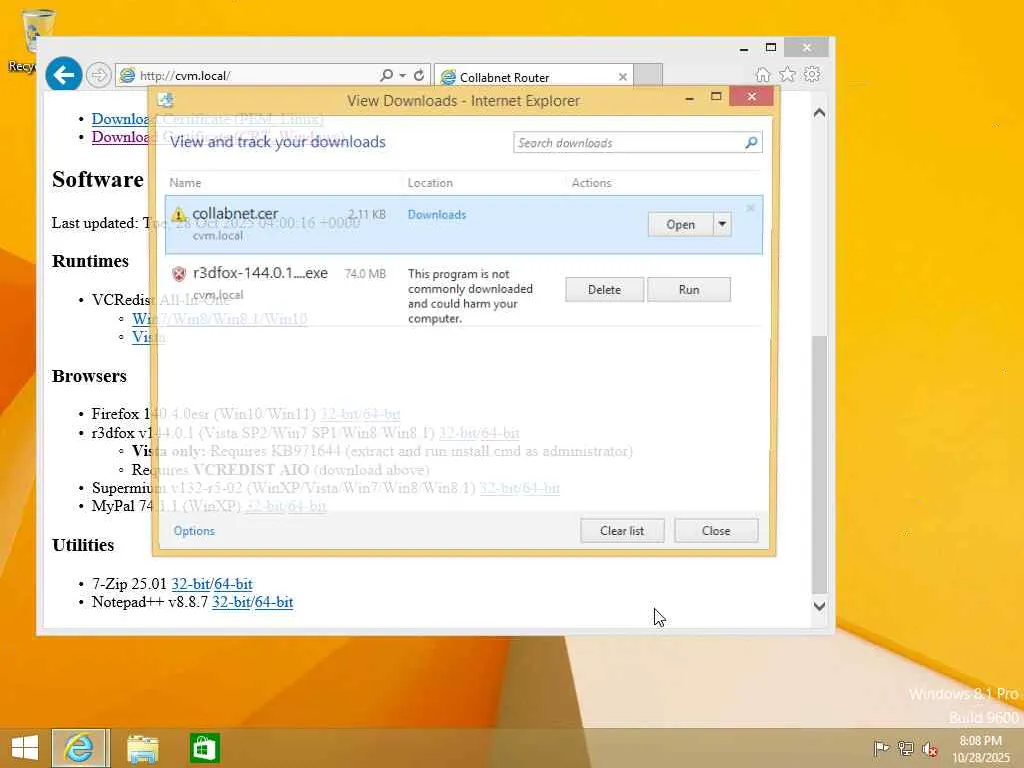Open File Explorer from the taskbar
Image resolution: width=1024 pixels, height=768 pixels.
click(142, 748)
